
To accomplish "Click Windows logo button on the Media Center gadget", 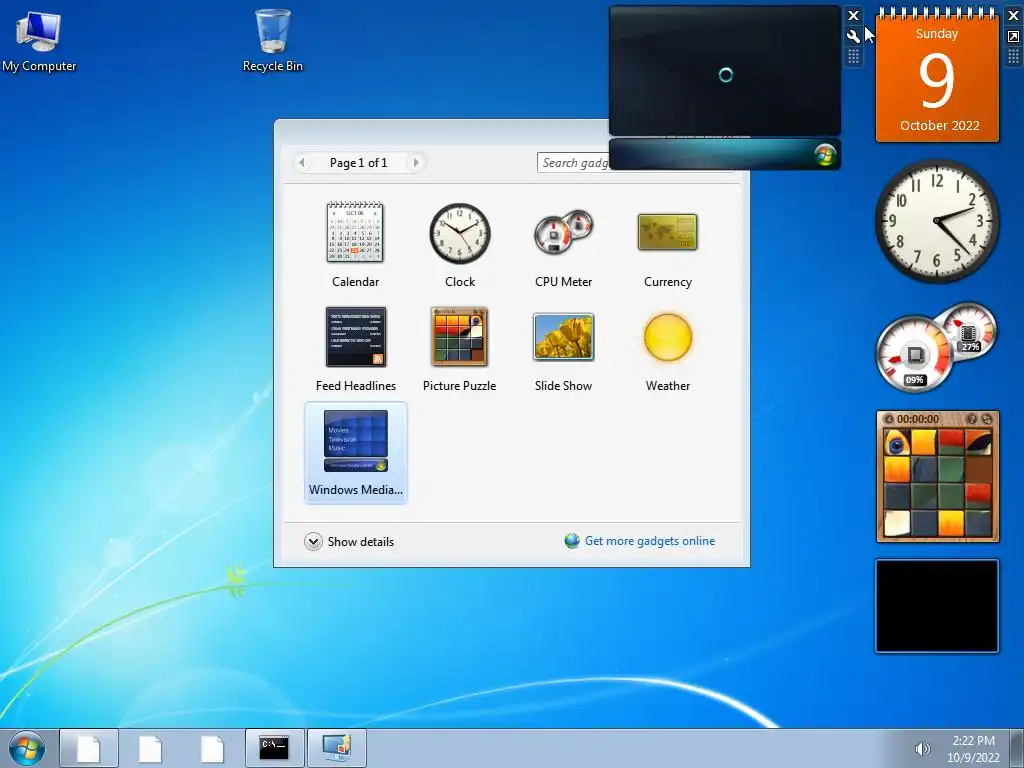I will tap(825, 155).
